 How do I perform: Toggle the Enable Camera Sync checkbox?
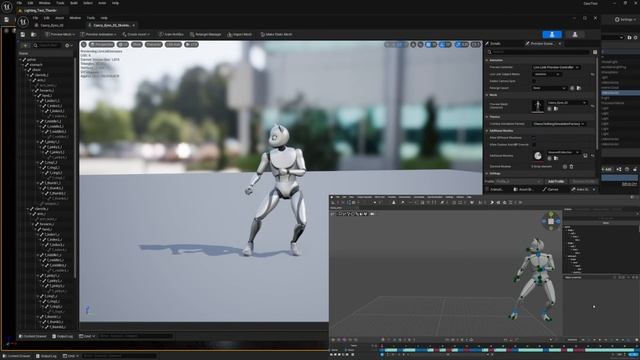(x=534, y=81)
